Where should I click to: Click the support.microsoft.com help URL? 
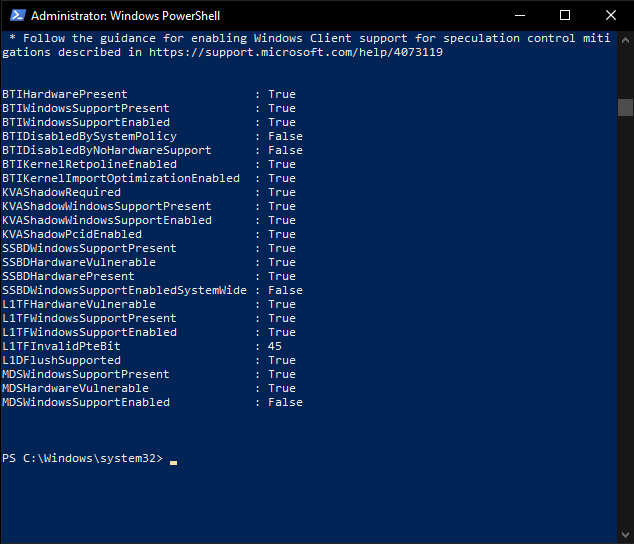coord(296,52)
